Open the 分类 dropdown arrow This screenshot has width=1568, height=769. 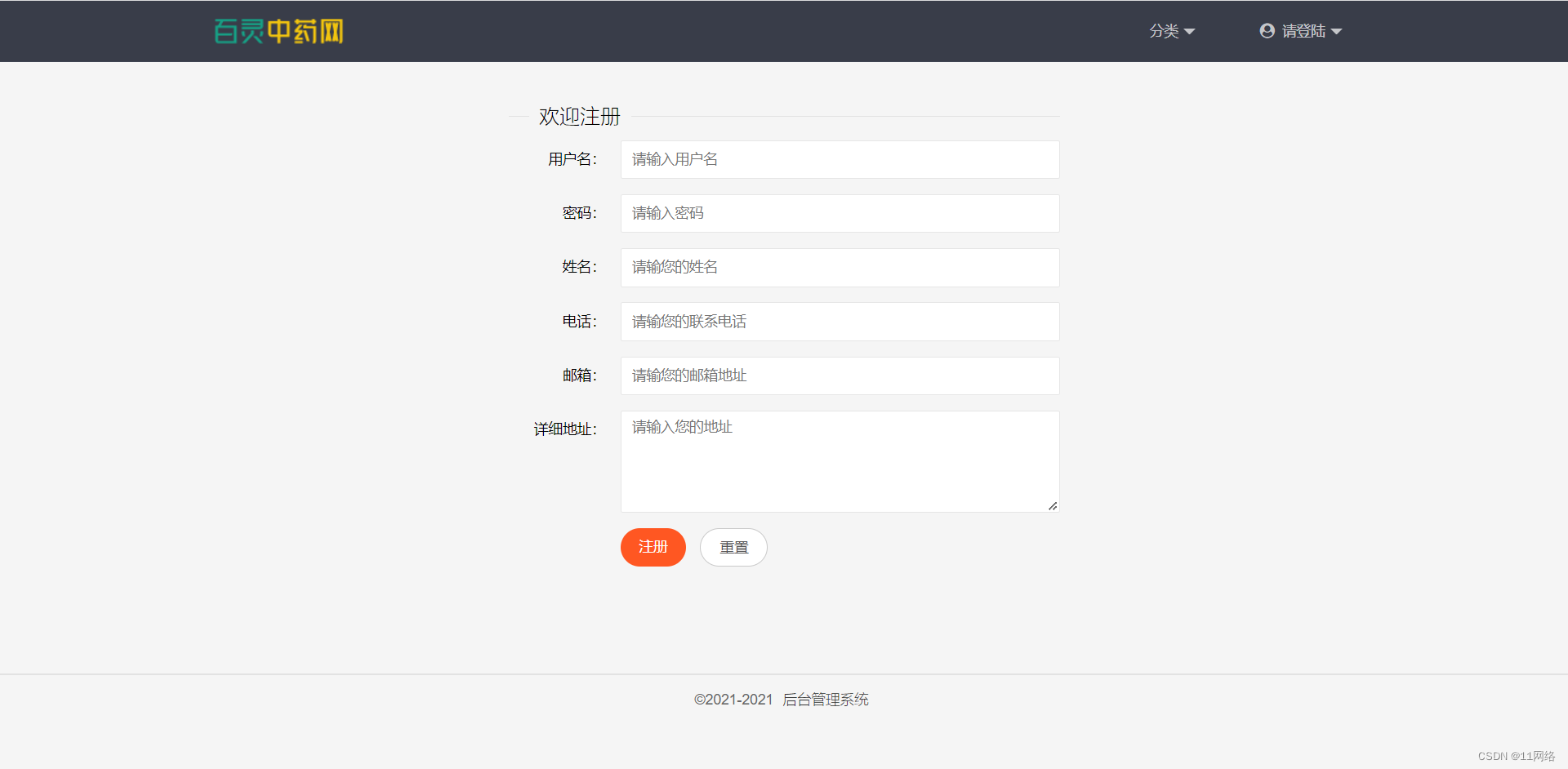tap(1190, 31)
